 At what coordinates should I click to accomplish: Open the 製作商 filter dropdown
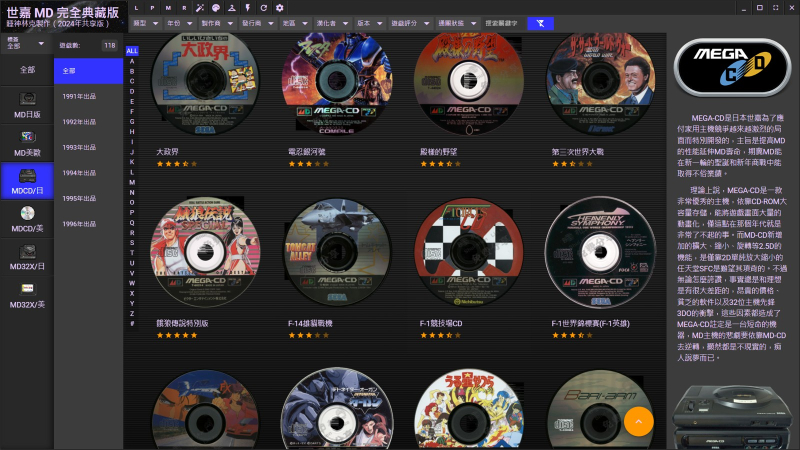(217, 23)
